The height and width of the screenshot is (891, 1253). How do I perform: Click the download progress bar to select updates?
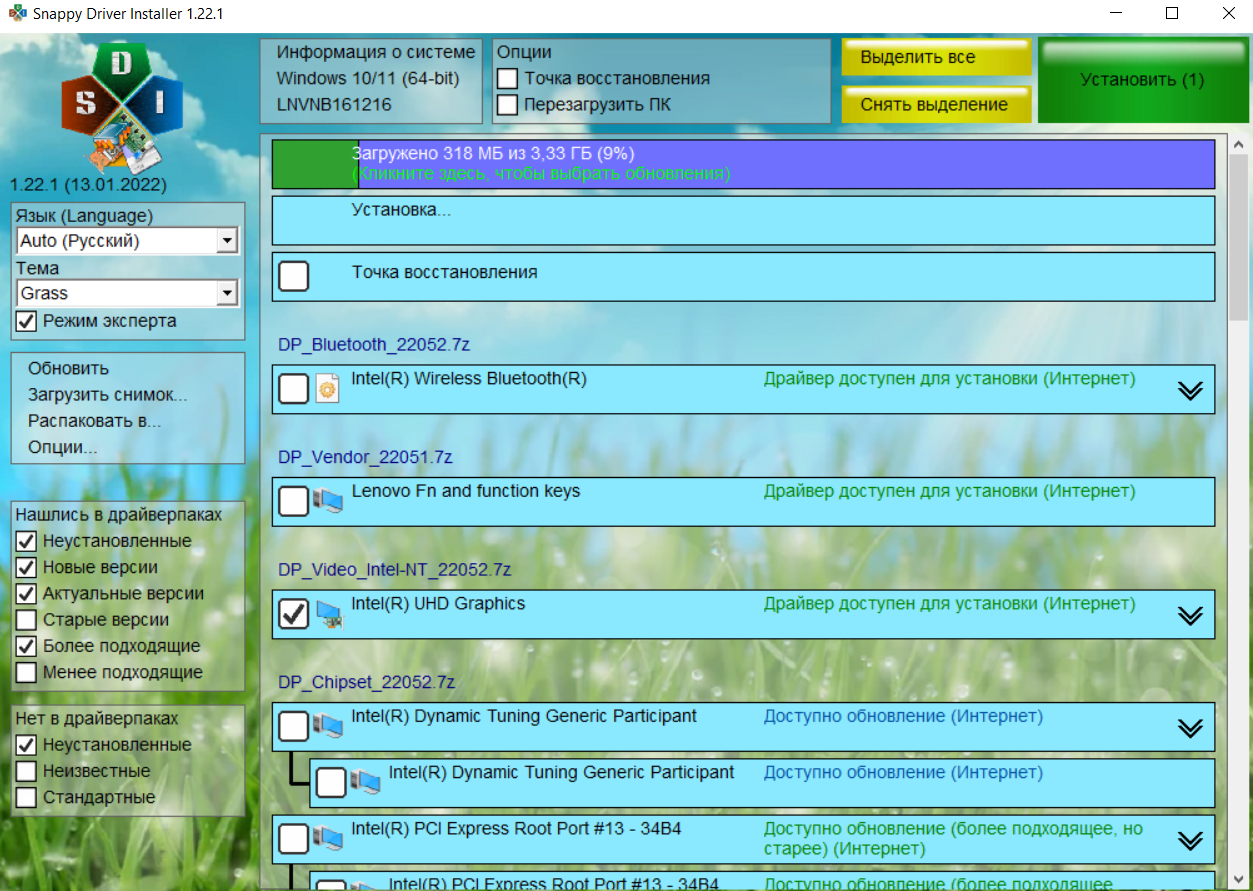pos(742,164)
